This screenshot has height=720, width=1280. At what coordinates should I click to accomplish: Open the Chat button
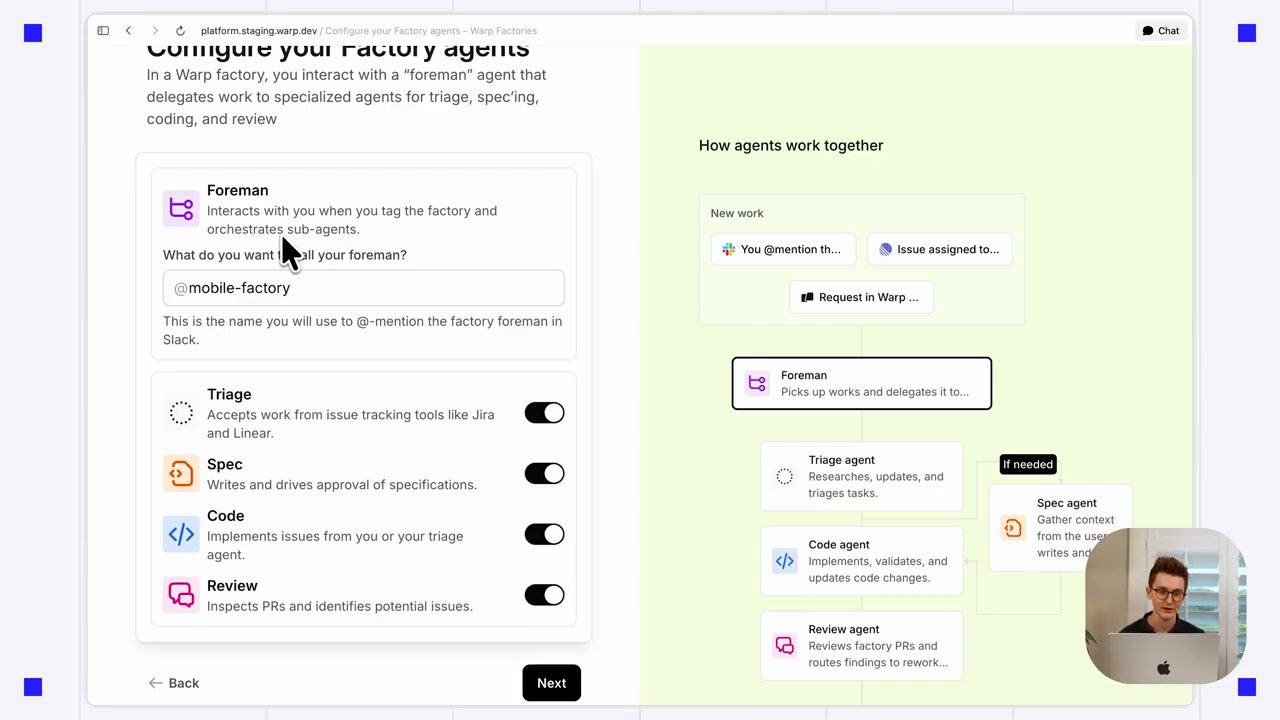point(1161,31)
